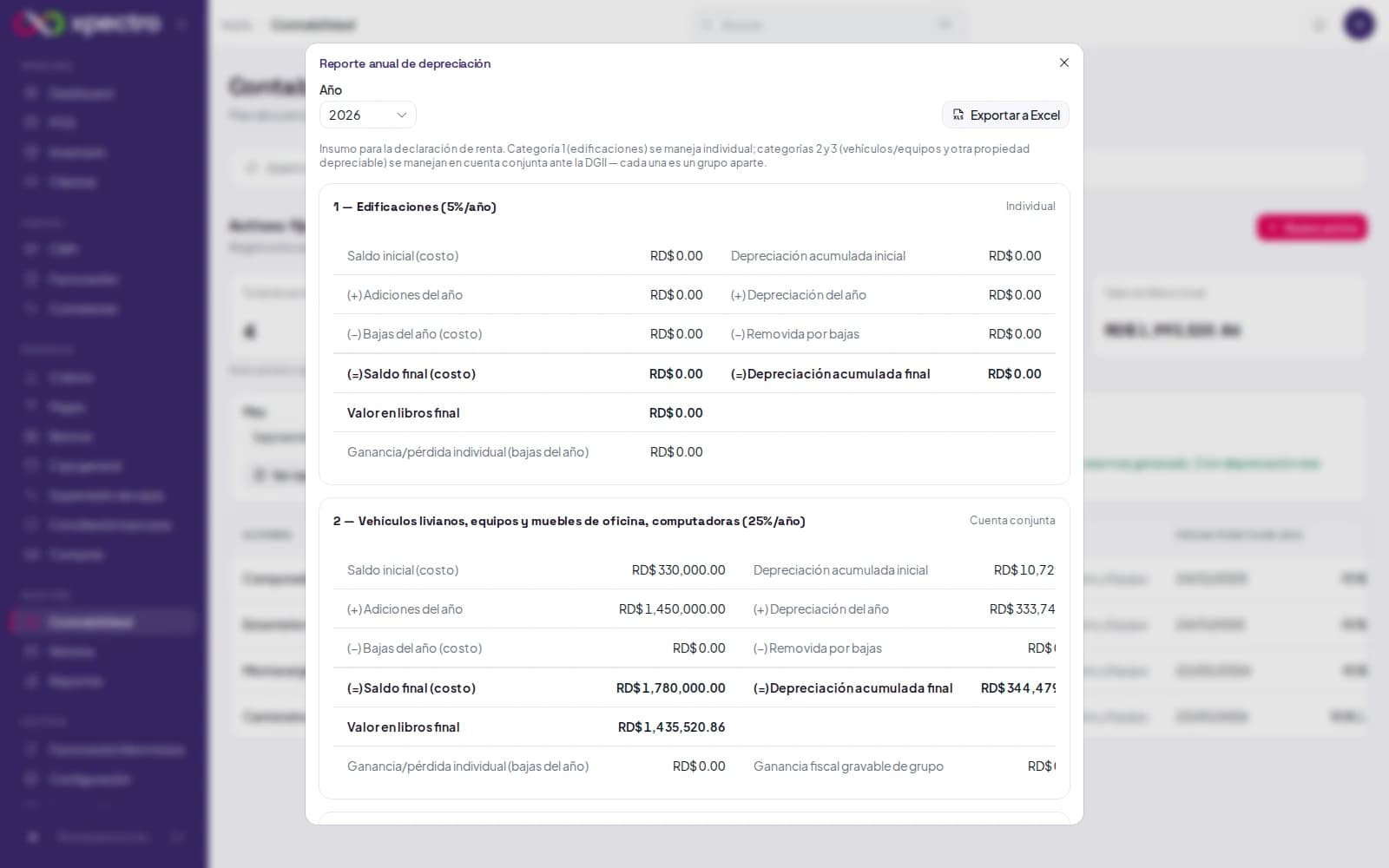Select the value 'RD$1,780,000.00'
1389x868 pixels.
(671, 688)
